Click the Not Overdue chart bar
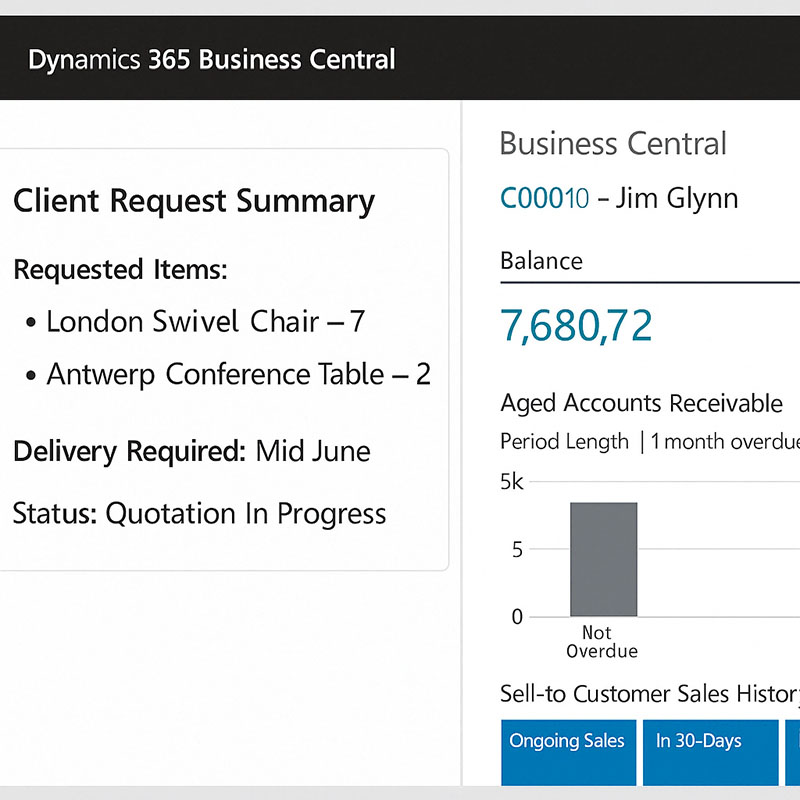Viewport: 800px width, 800px height. (604, 559)
